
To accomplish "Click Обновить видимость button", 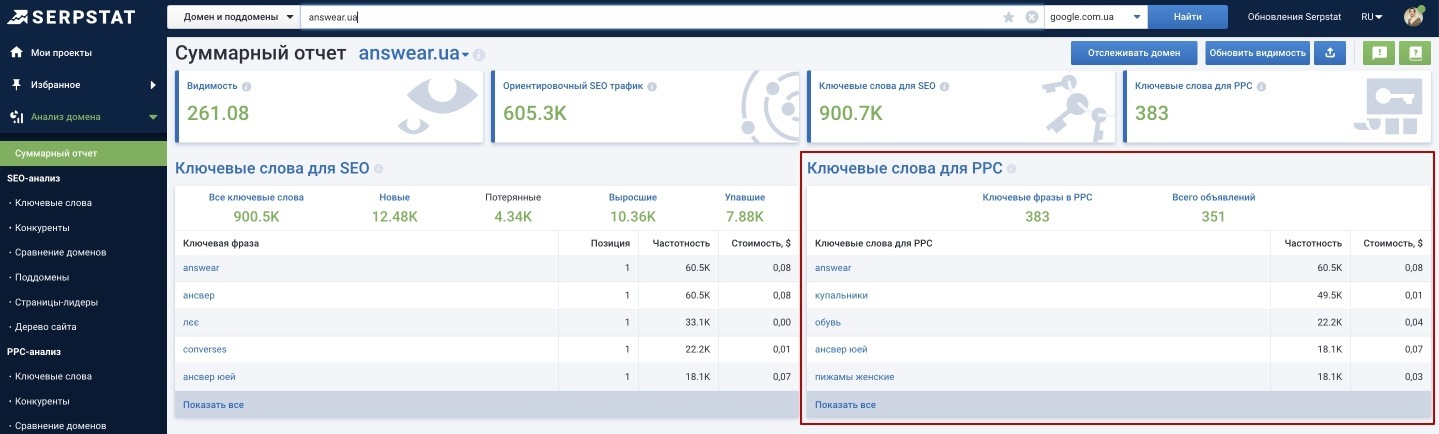I will [x=1257, y=53].
